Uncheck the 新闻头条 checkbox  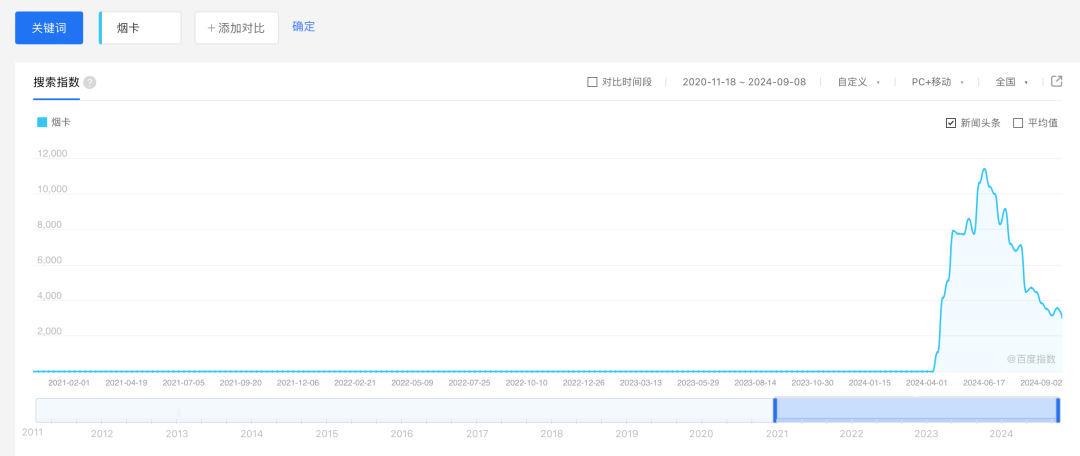click(950, 123)
